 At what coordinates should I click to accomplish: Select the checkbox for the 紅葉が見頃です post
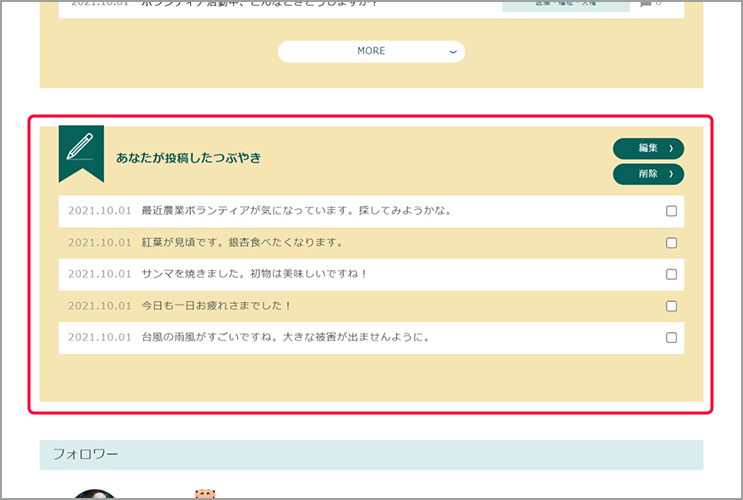671,243
